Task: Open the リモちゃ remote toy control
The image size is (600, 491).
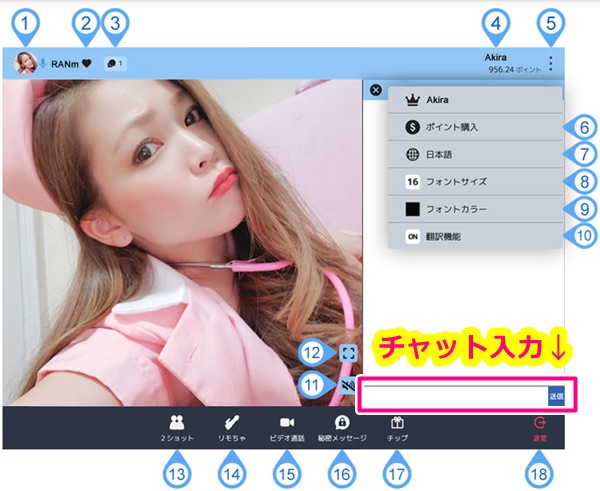Action: pos(232,428)
